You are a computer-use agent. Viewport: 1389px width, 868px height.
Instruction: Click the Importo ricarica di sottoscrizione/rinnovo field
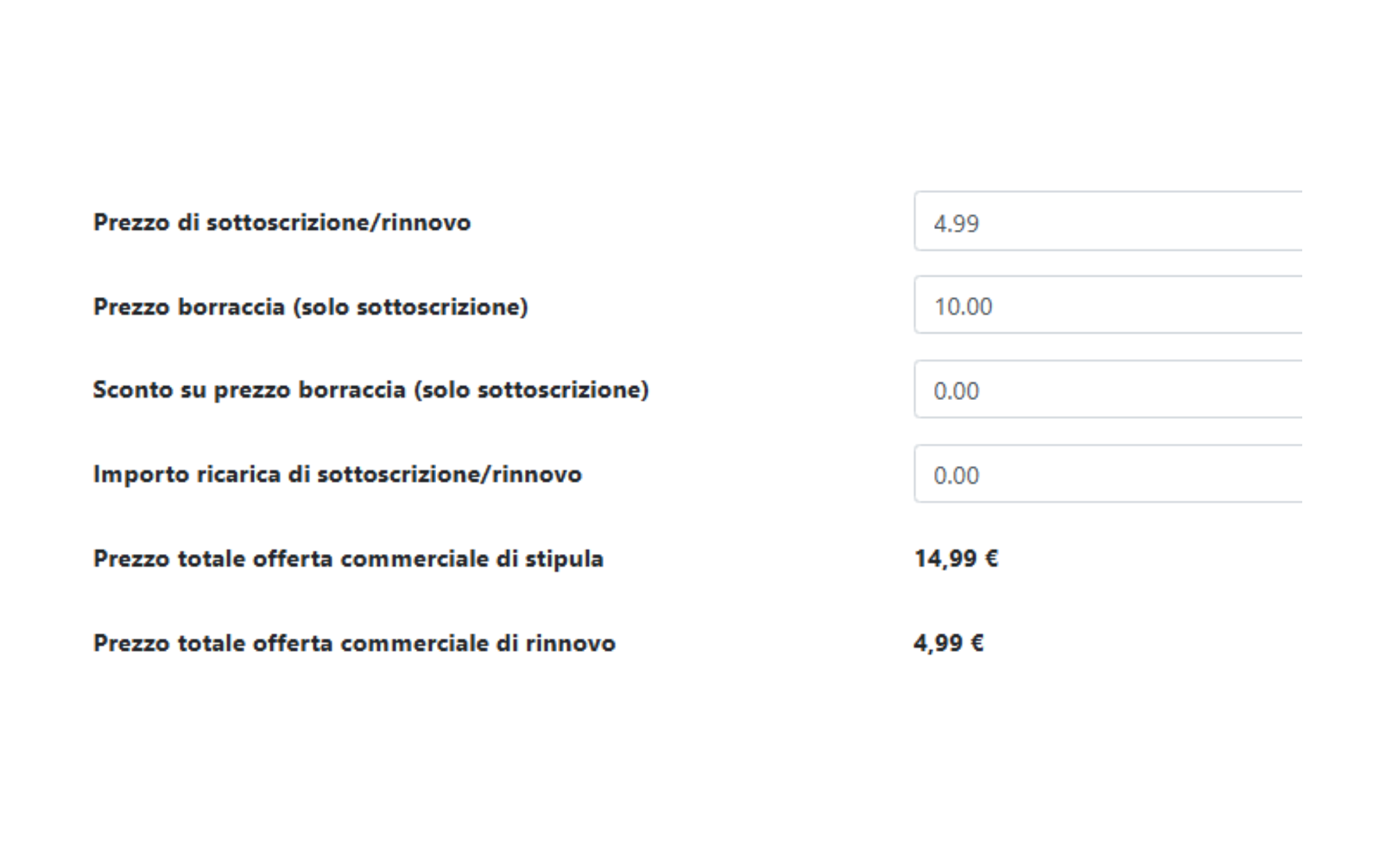[1108, 474]
